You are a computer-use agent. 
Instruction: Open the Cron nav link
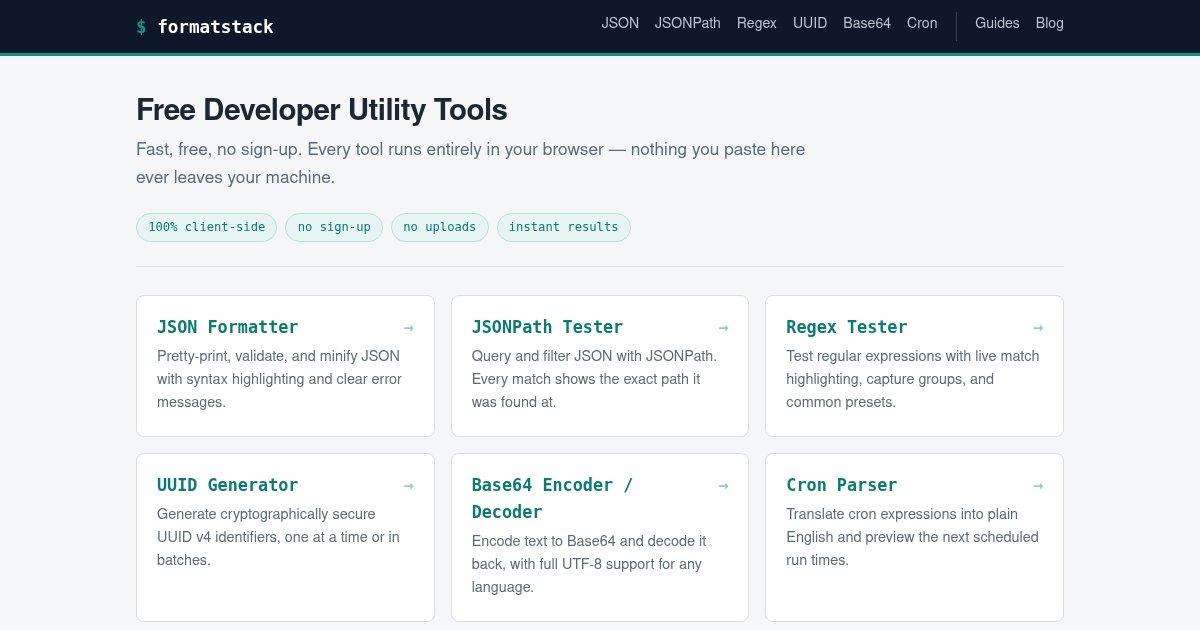(922, 23)
